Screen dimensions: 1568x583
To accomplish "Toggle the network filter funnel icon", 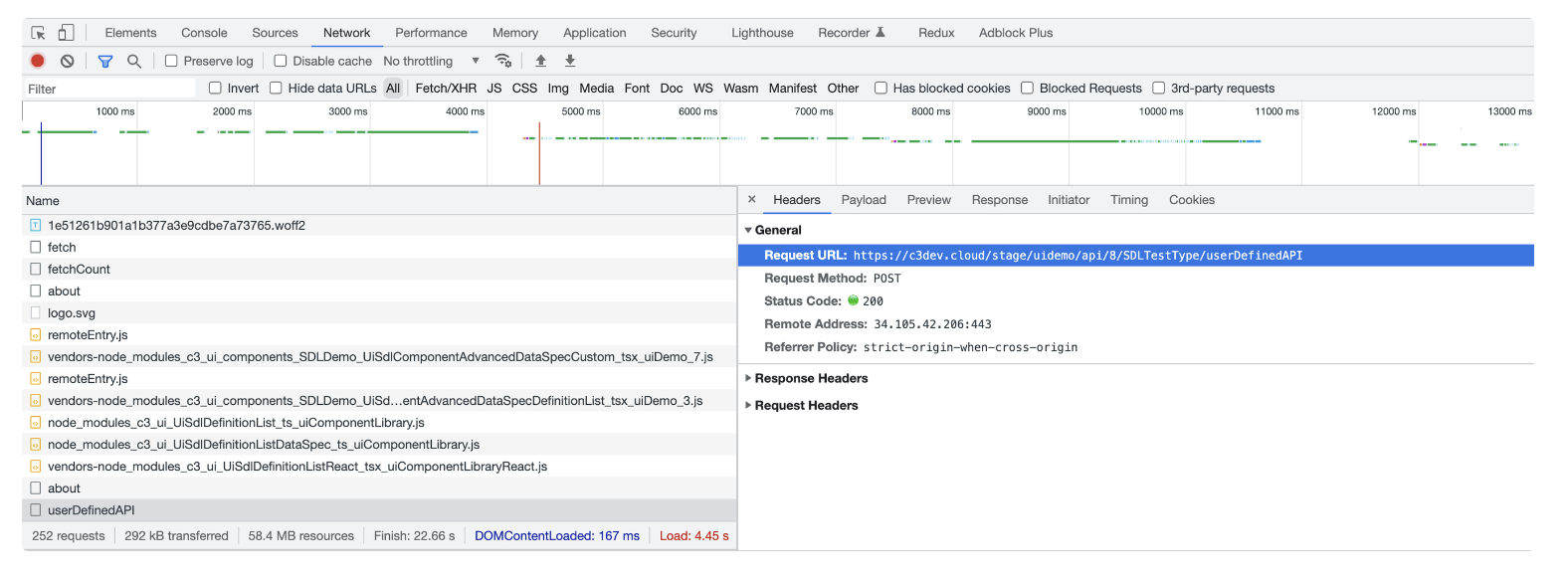I will click(105, 61).
